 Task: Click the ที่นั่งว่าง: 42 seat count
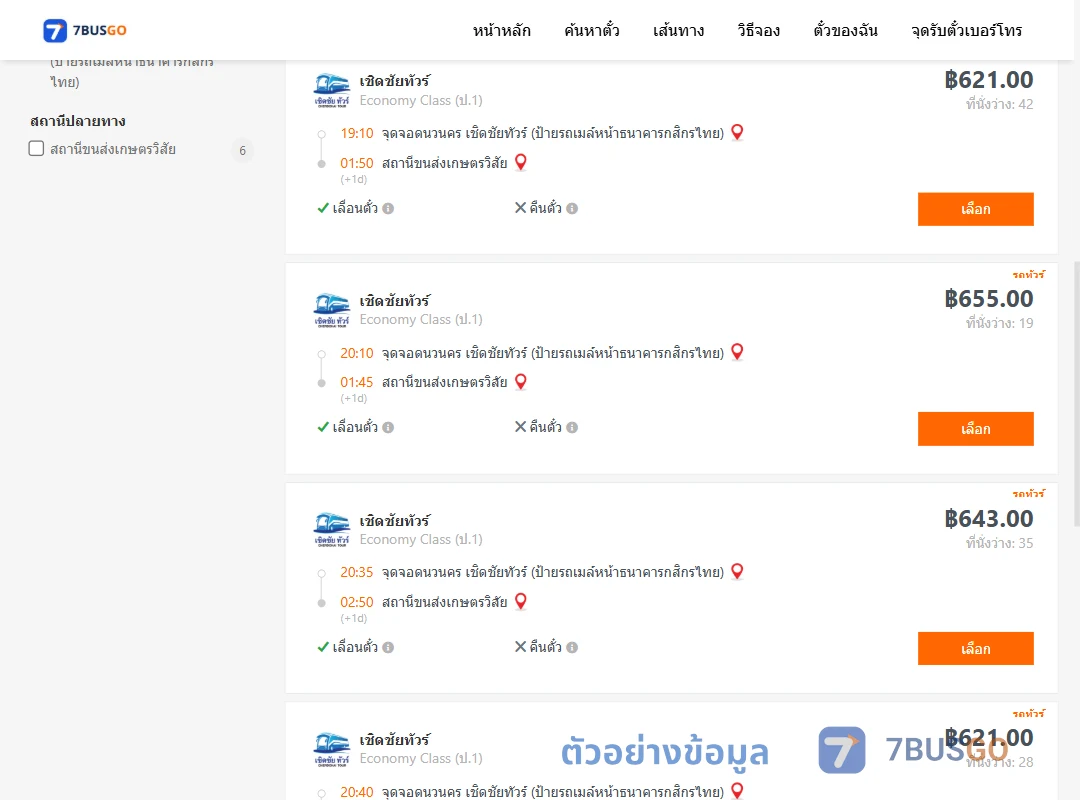pos(999,104)
